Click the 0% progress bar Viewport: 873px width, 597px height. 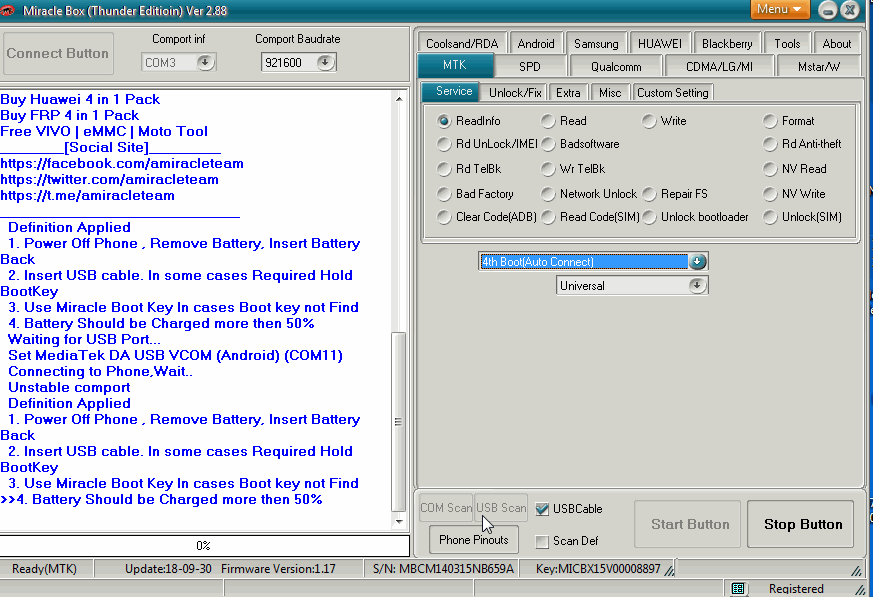click(x=204, y=546)
